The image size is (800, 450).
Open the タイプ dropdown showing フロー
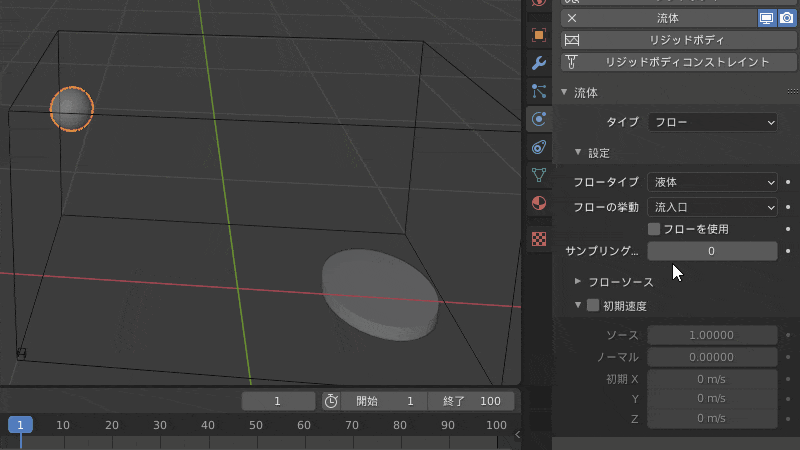pyautogui.click(x=712, y=122)
